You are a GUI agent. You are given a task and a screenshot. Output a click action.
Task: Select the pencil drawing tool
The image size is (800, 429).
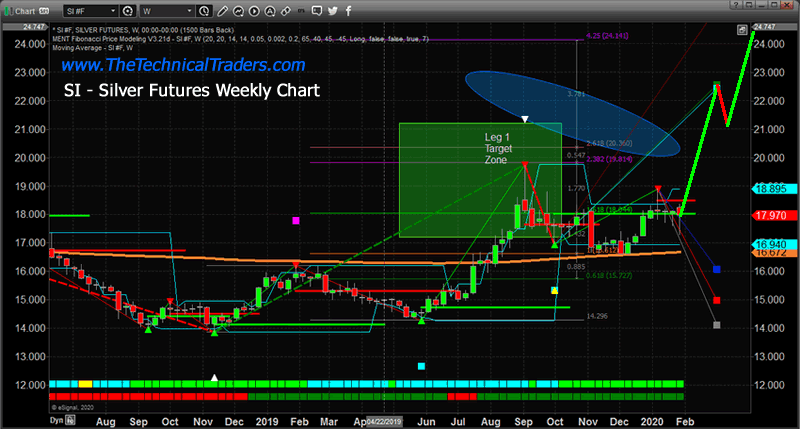click(222, 11)
